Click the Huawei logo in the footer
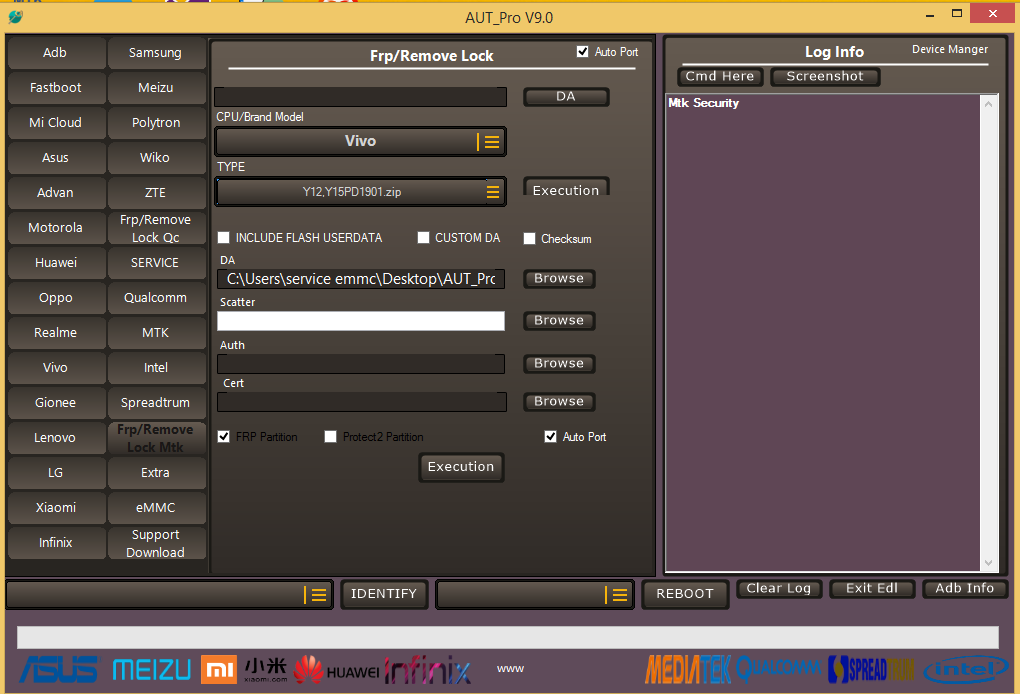Image resolution: width=1020 pixels, height=694 pixels. tap(336, 670)
